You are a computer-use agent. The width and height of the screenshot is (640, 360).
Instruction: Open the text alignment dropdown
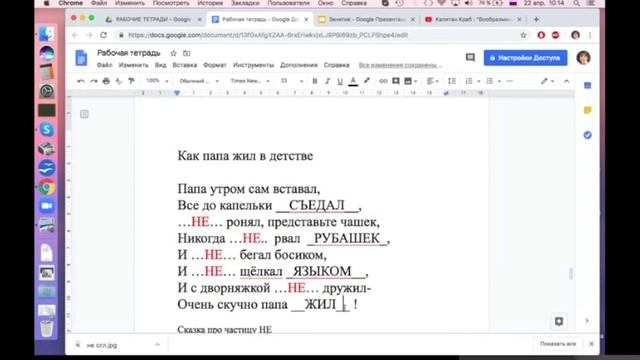(x=432, y=81)
